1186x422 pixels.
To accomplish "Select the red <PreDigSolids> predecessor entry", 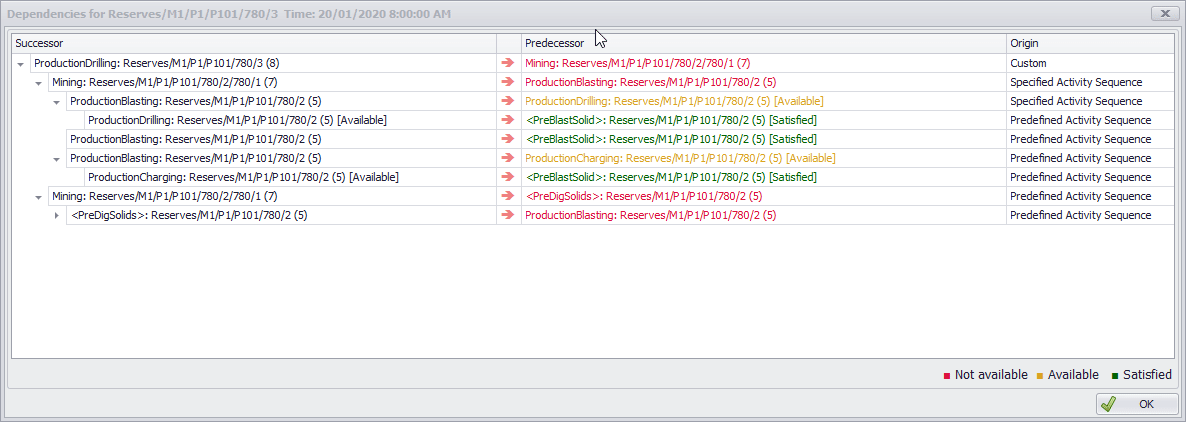I will point(643,196).
